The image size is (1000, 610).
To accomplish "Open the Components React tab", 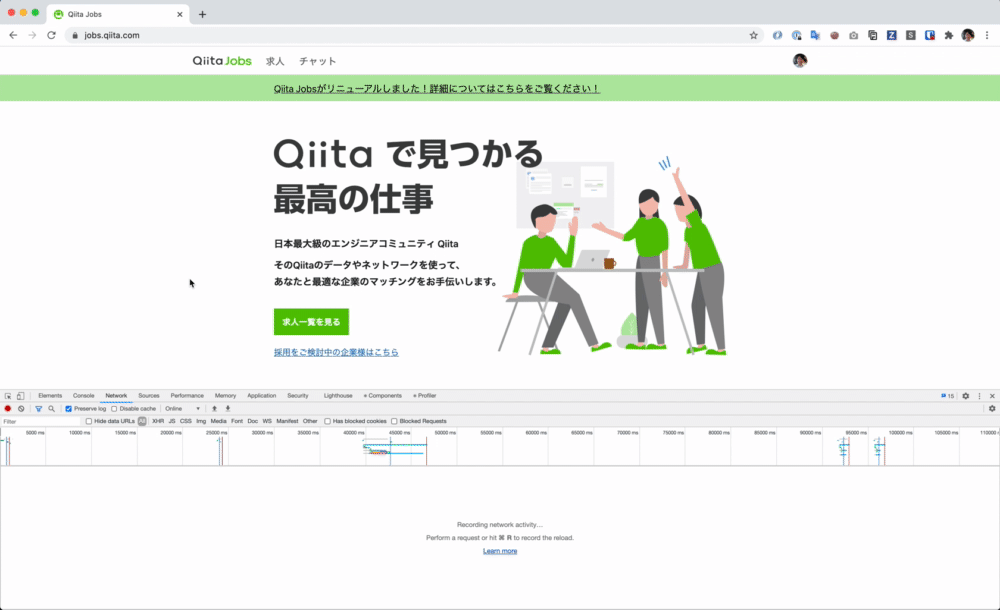I will tap(383, 396).
